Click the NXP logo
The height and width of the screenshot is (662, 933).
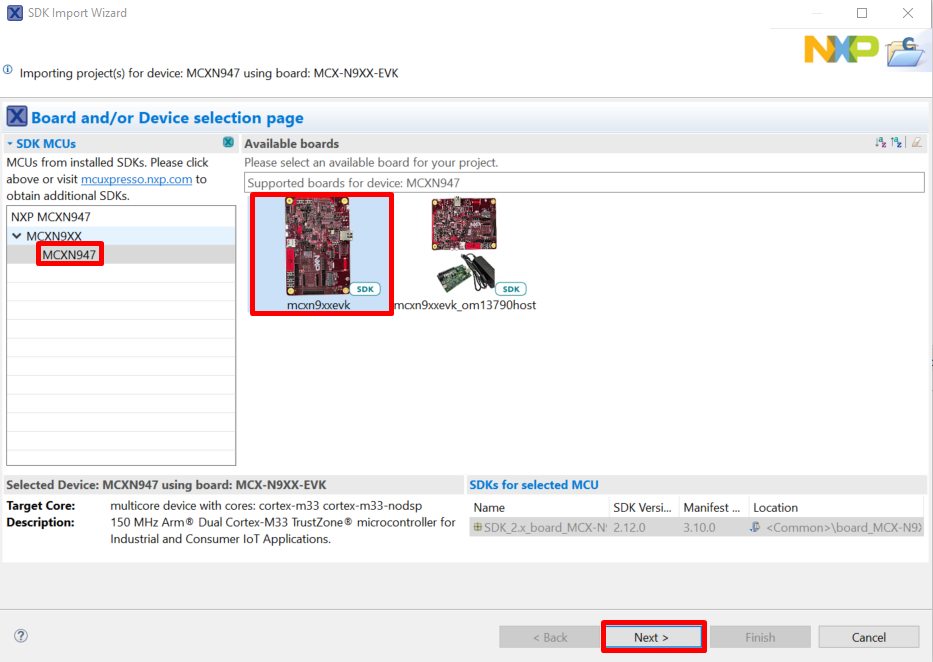coord(841,48)
